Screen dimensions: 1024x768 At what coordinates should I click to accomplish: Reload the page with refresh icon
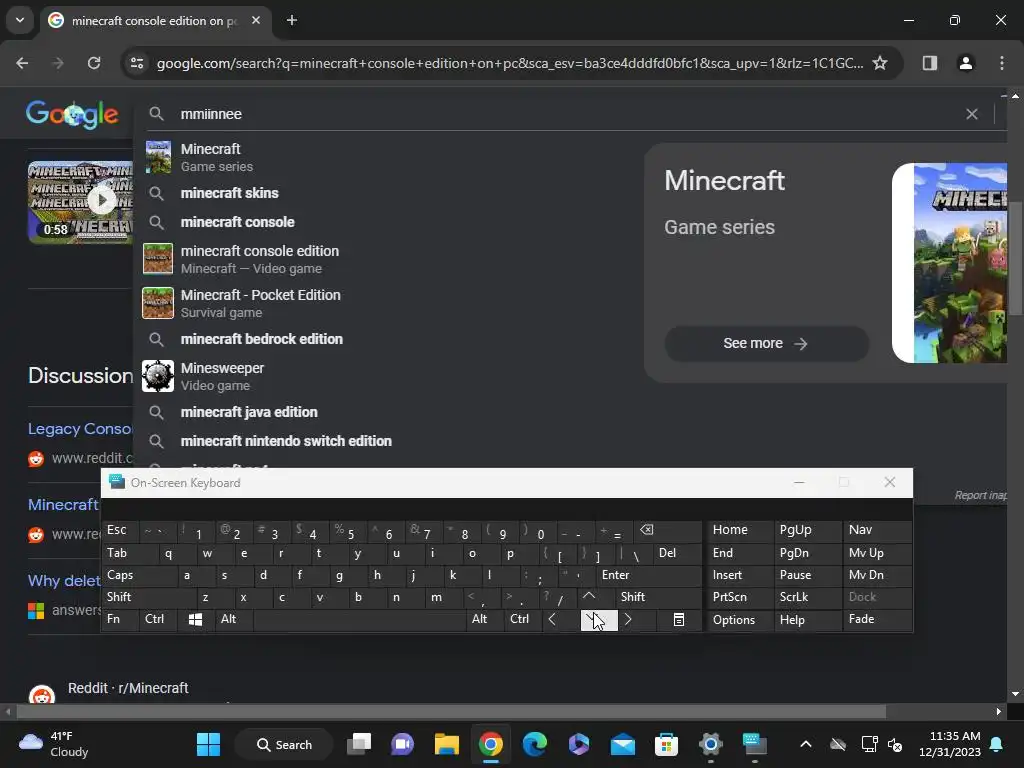coord(94,63)
